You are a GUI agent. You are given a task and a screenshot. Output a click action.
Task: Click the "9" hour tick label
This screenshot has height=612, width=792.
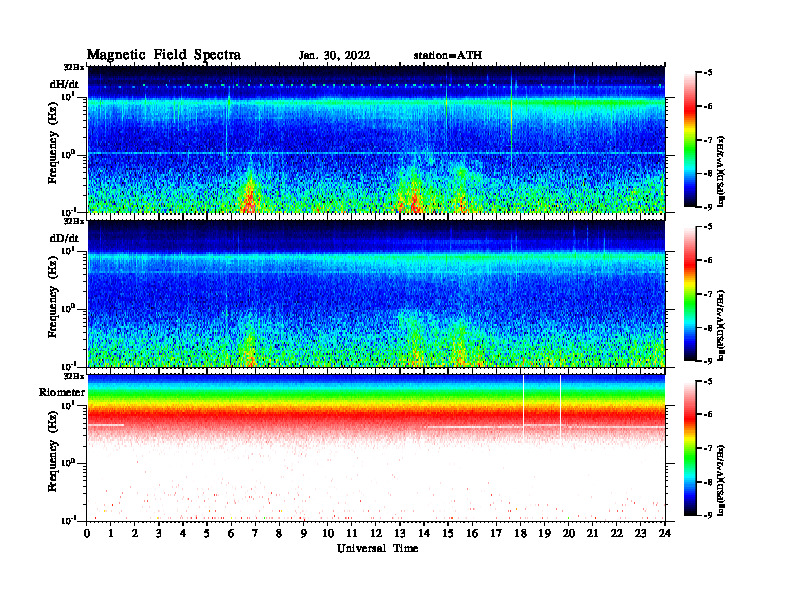pos(304,534)
